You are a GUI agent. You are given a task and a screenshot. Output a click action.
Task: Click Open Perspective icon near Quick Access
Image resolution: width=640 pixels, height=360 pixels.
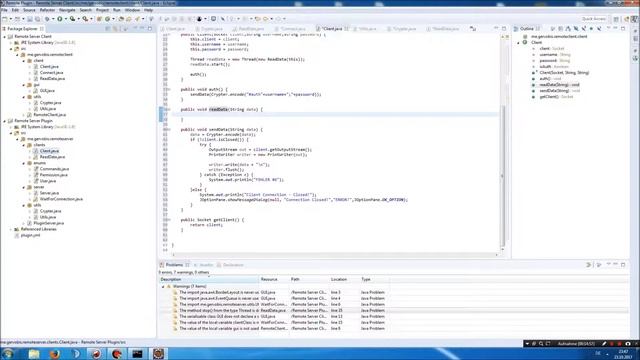[x=616, y=19]
